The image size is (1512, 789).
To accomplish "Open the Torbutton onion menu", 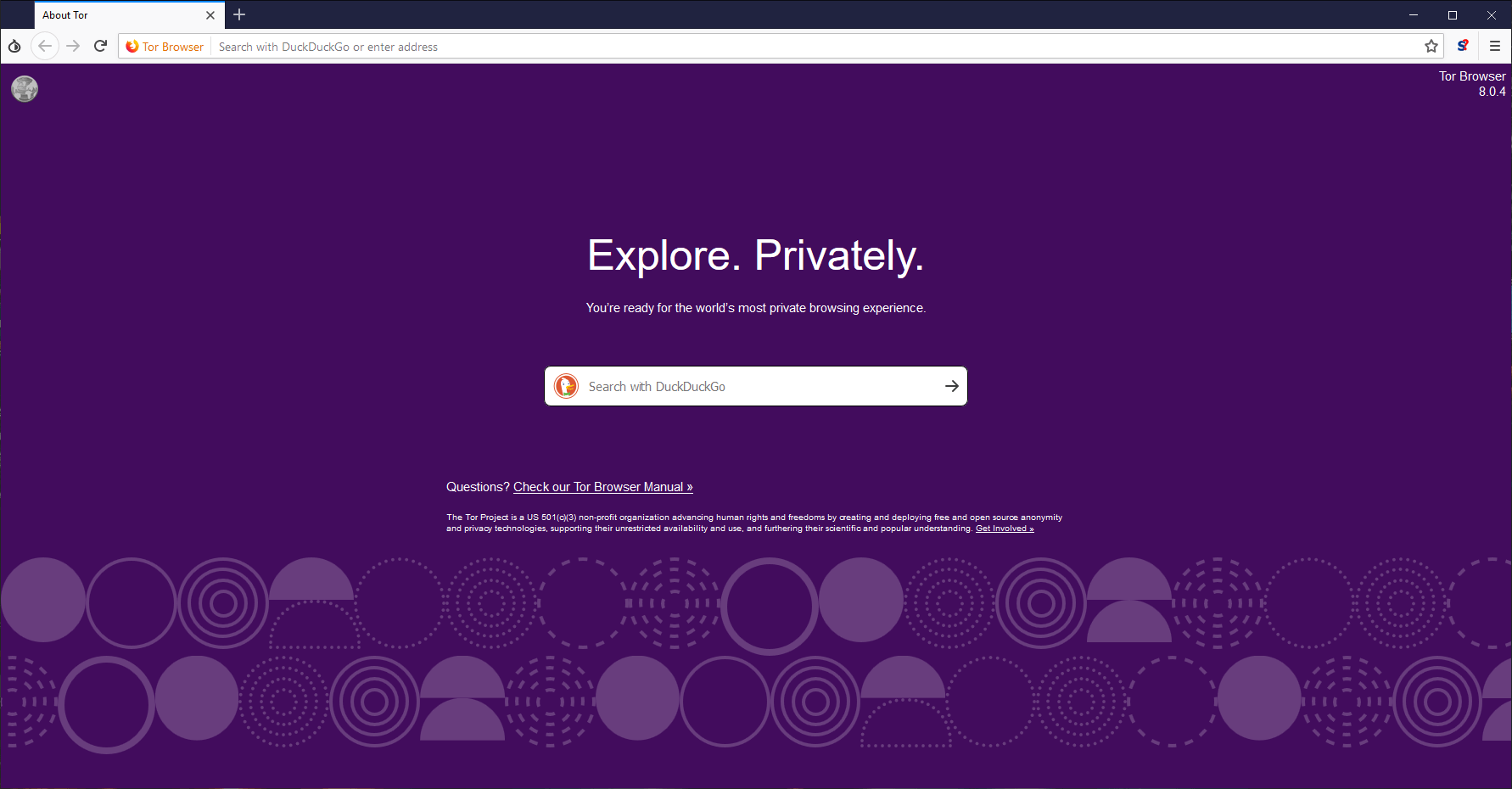I will [14, 46].
